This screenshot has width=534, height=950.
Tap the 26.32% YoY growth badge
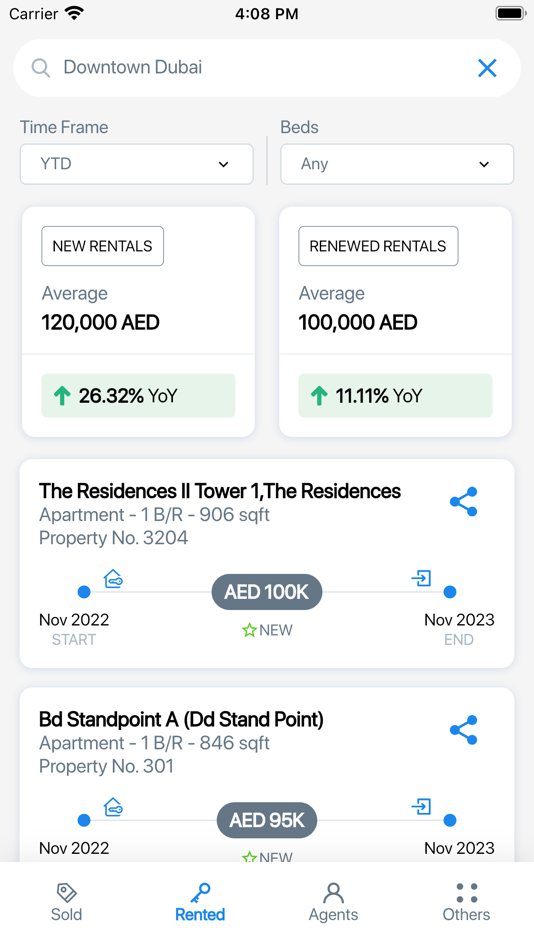point(138,396)
